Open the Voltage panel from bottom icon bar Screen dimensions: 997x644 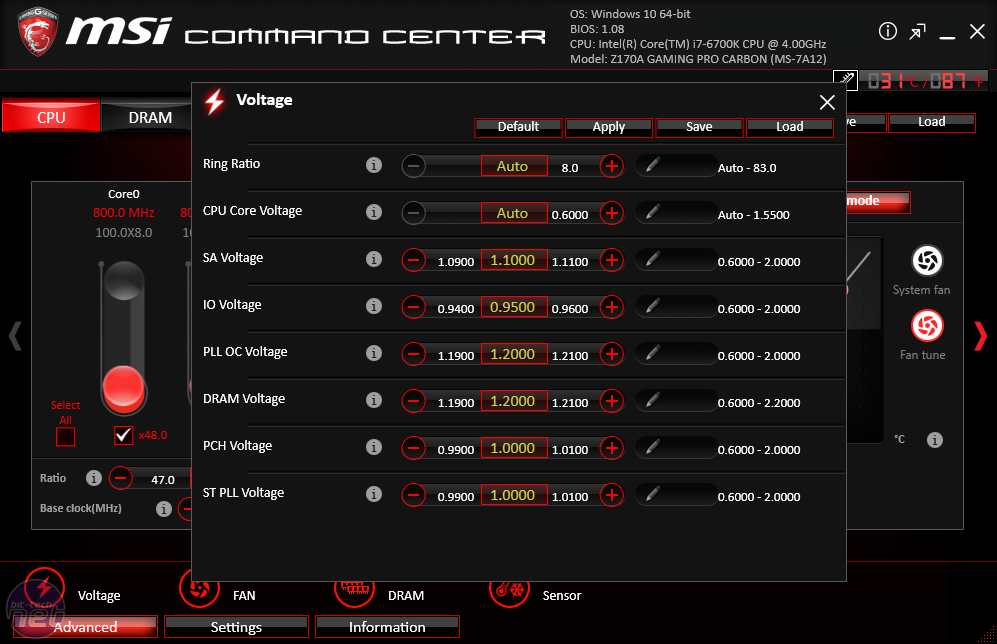(x=45, y=589)
